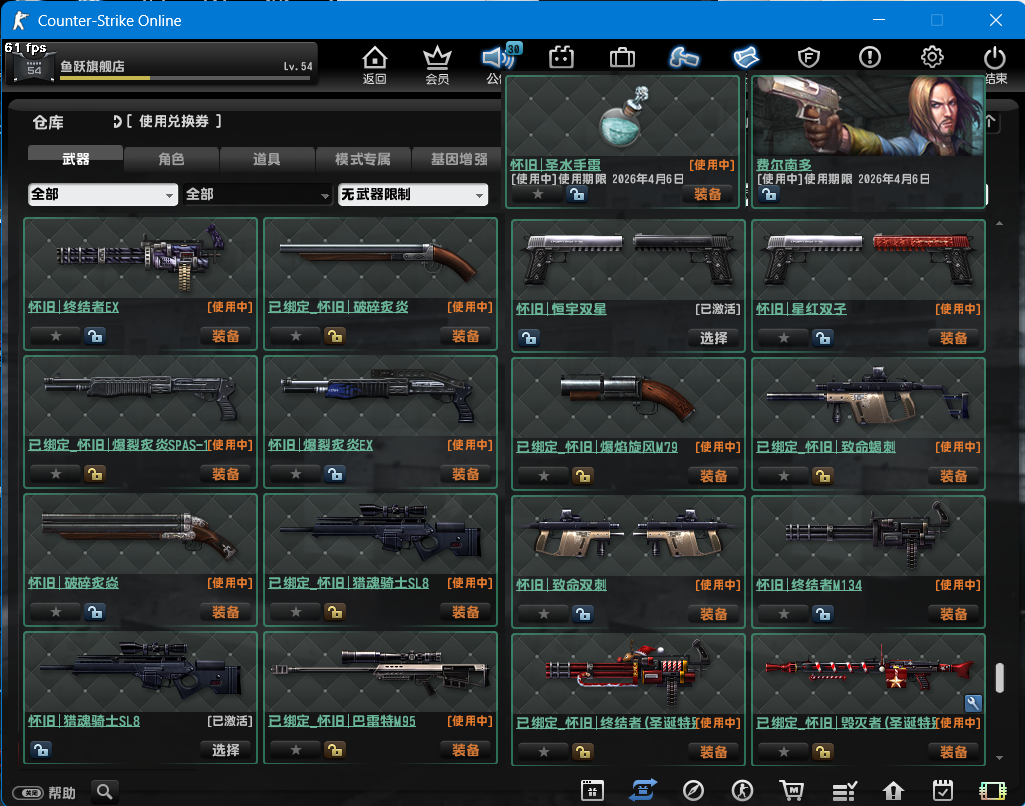
Task: Switch to the 模式专属 tab
Action: (x=363, y=159)
